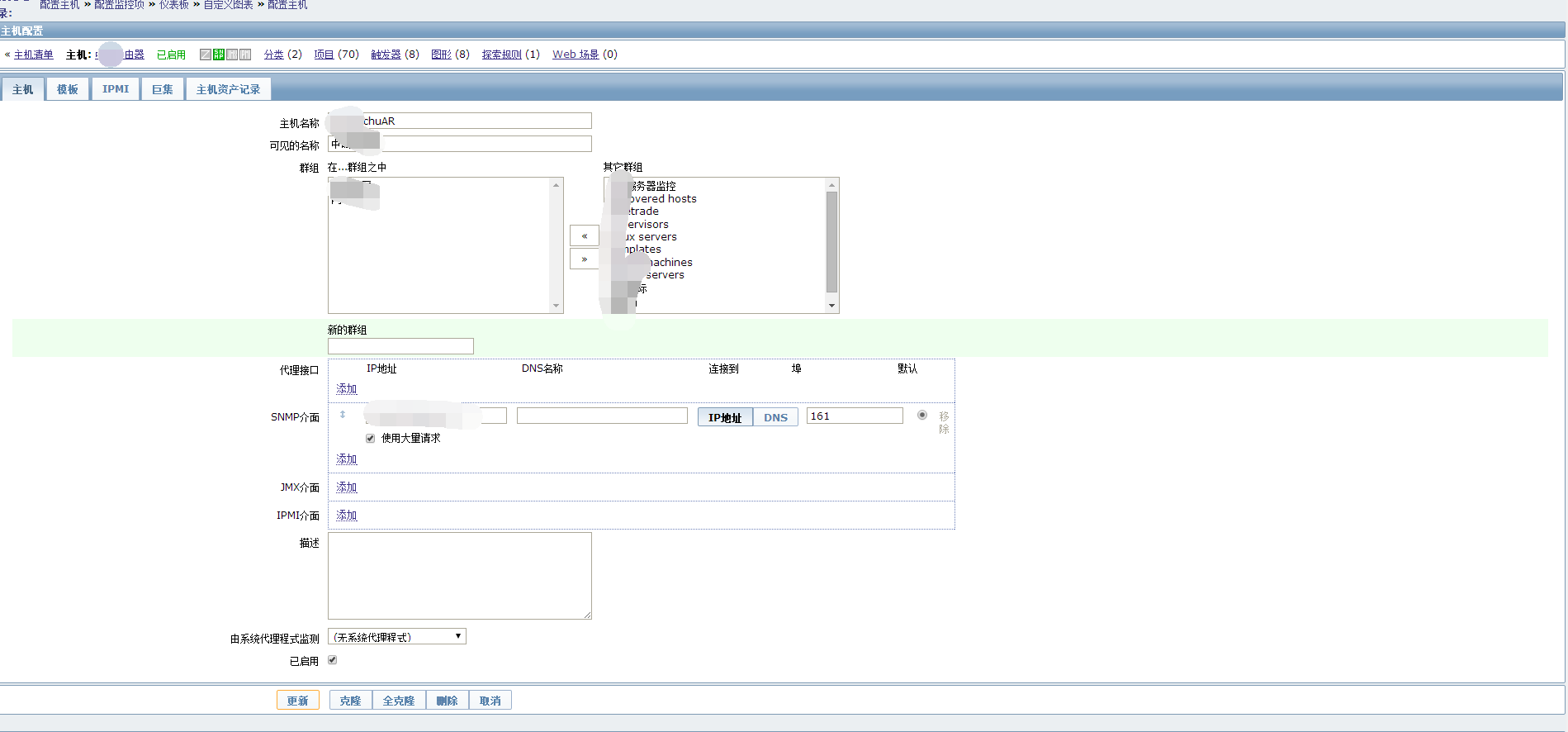Image resolution: width=1568 pixels, height=732 pixels.
Task: Click the 其它群组 list scrollbar thumb
Action: click(x=831, y=241)
